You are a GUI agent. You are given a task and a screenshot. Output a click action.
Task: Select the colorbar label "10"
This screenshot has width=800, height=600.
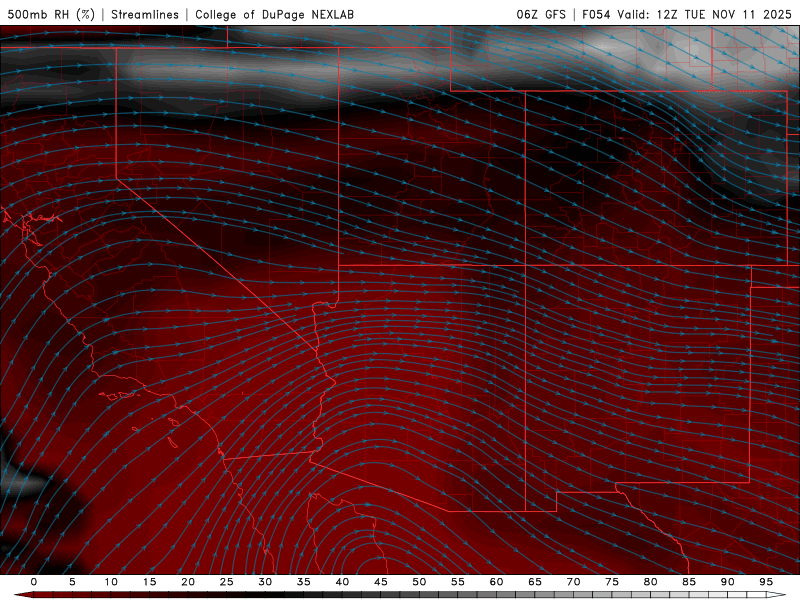111,582
